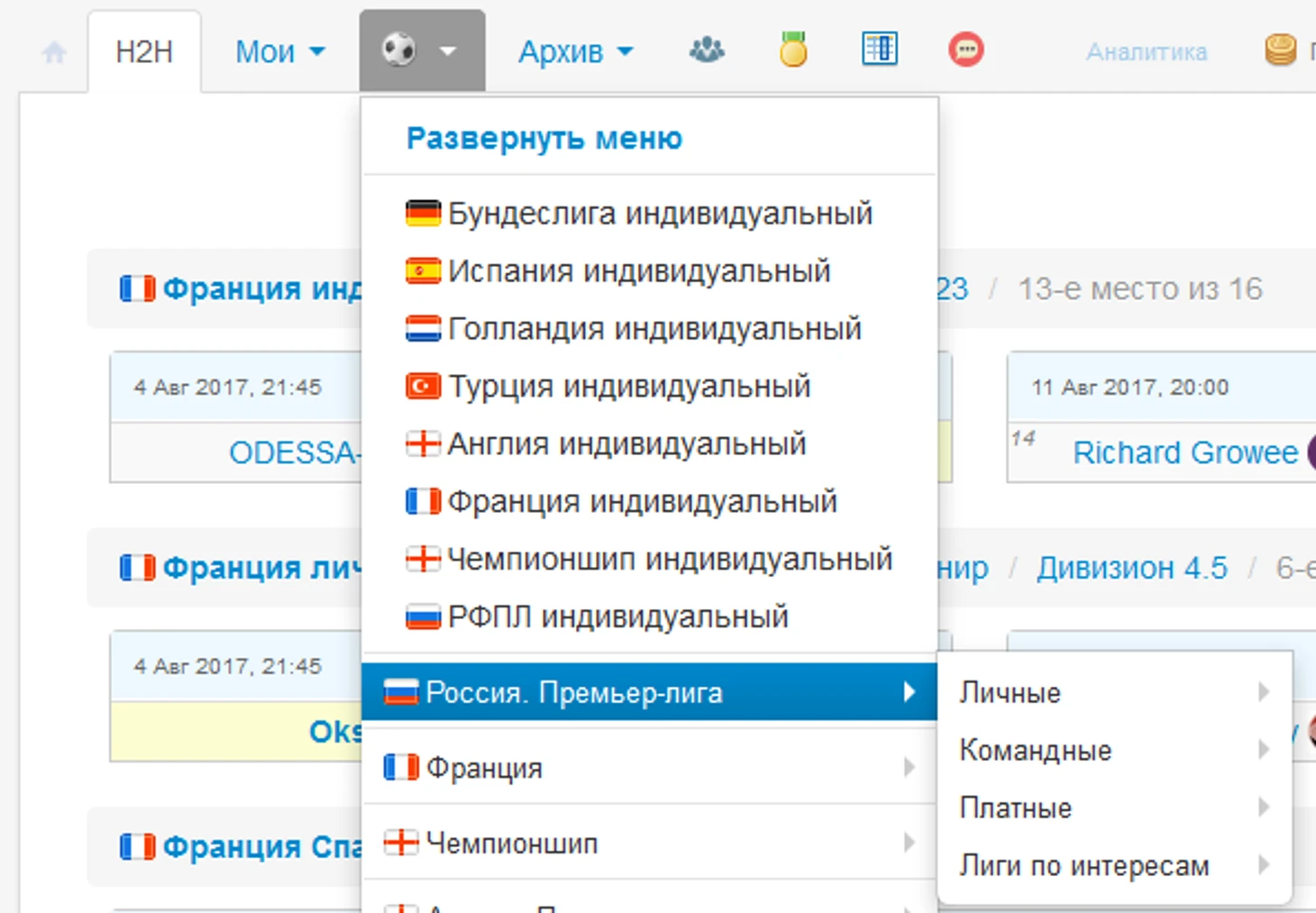The width and height of the screenshot is (1316, 913).
Task: Click the Netherlands flag icon in menu
Action: 423,329
